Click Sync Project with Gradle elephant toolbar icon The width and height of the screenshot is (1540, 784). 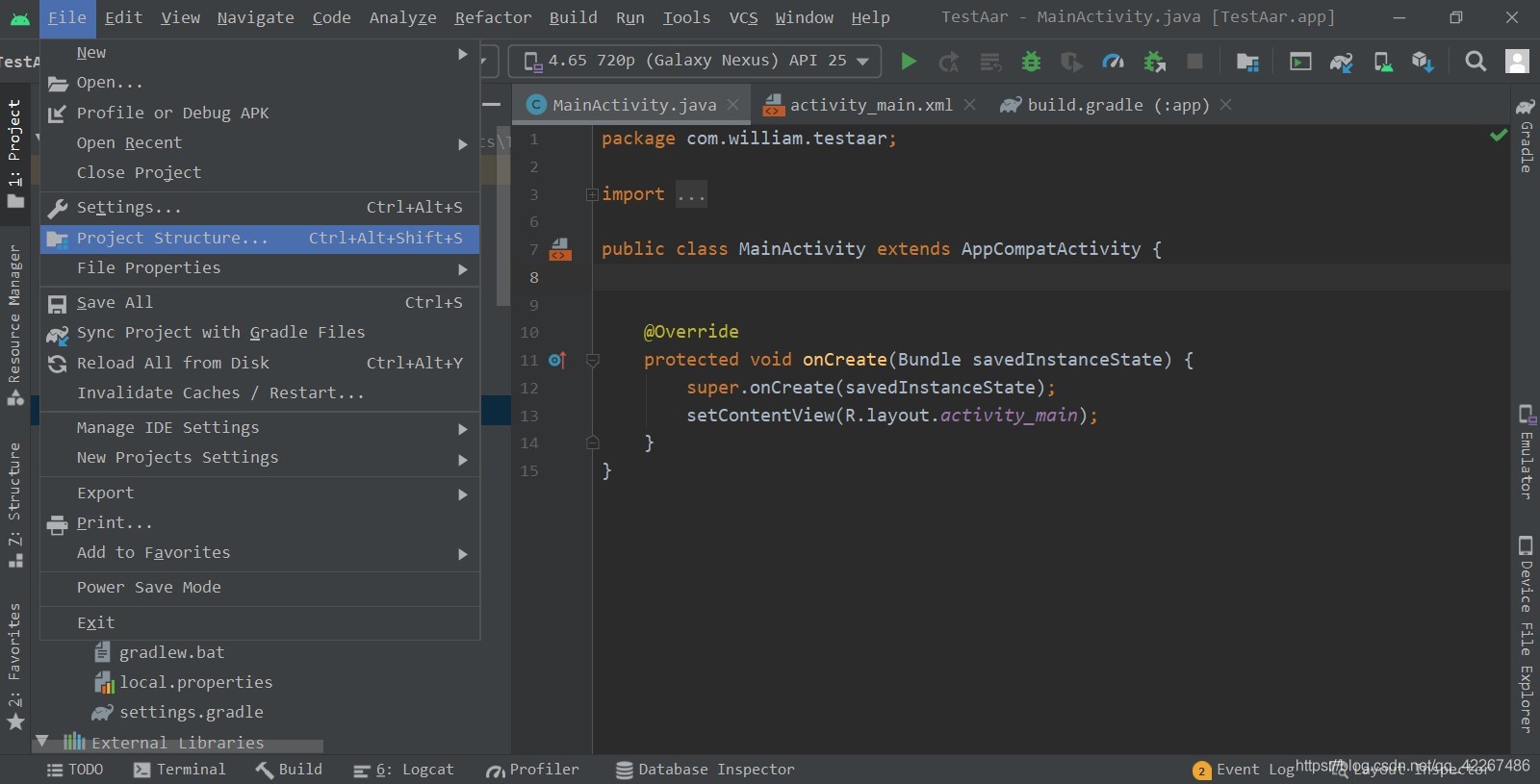(1341, 62)
